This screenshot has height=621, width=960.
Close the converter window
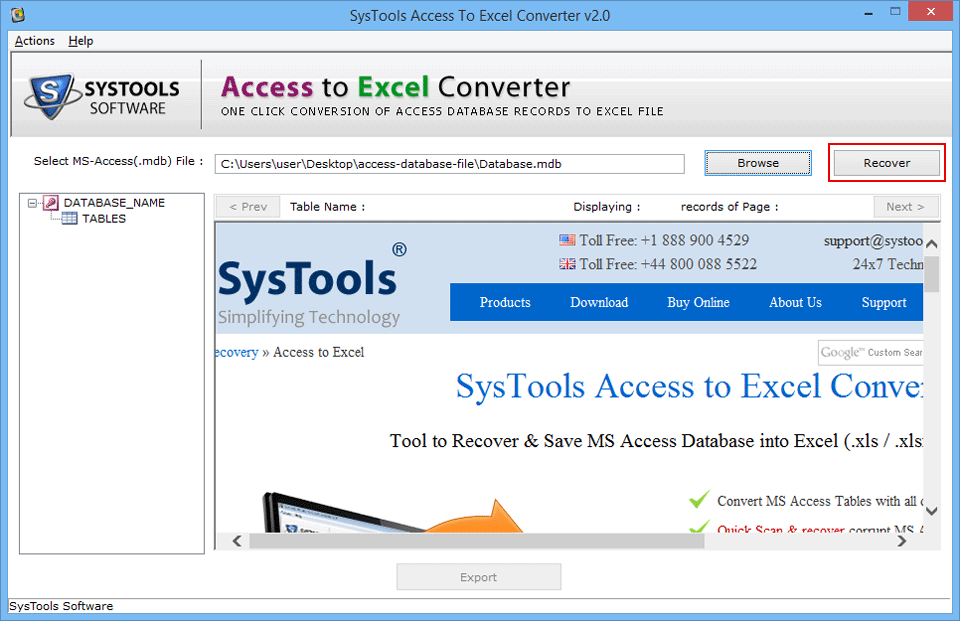(931, 12)
